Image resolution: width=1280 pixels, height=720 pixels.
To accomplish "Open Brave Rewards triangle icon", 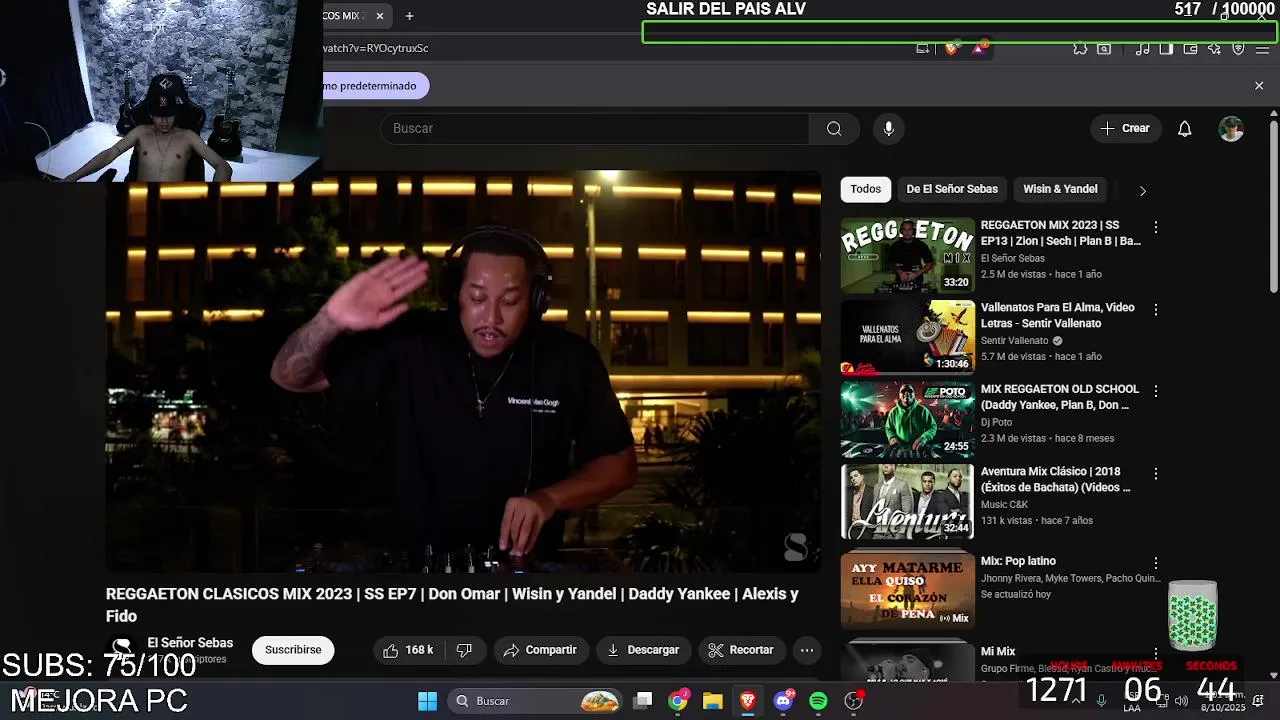I will (978, 48).
